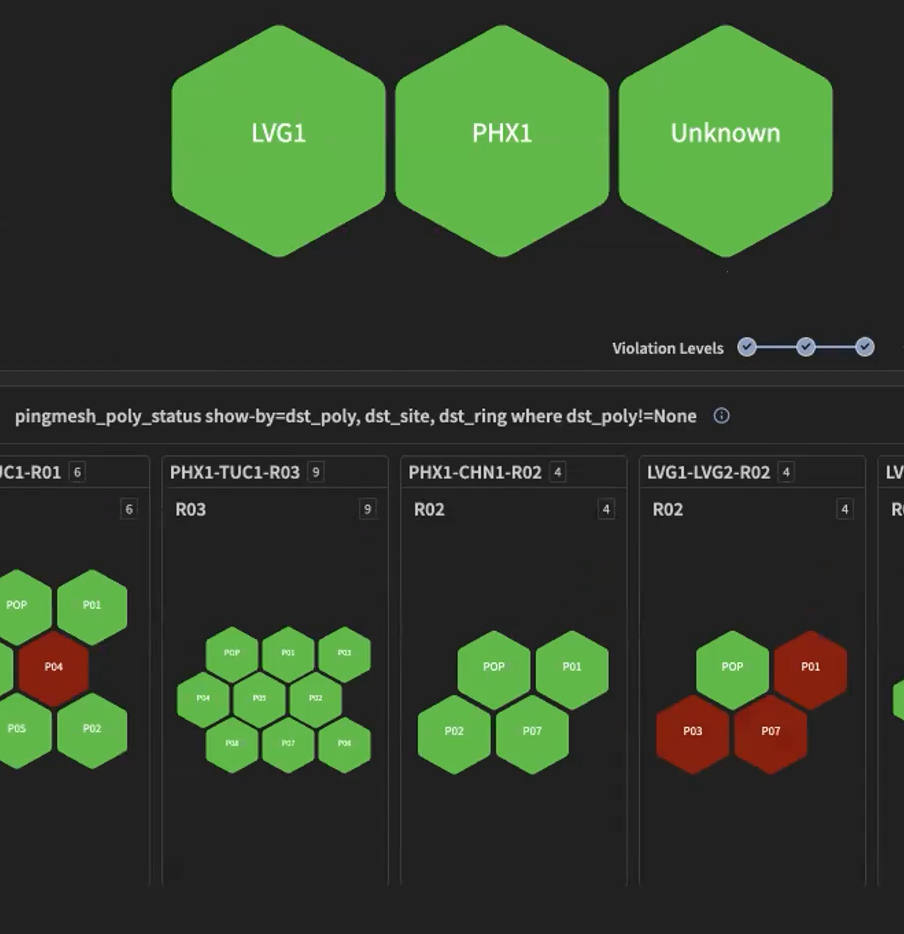Image resolution: width=904 pixels, height=934 pixels.
Task: Click the pingmesh_poly_status query text
Action: [x=356, y=416]
